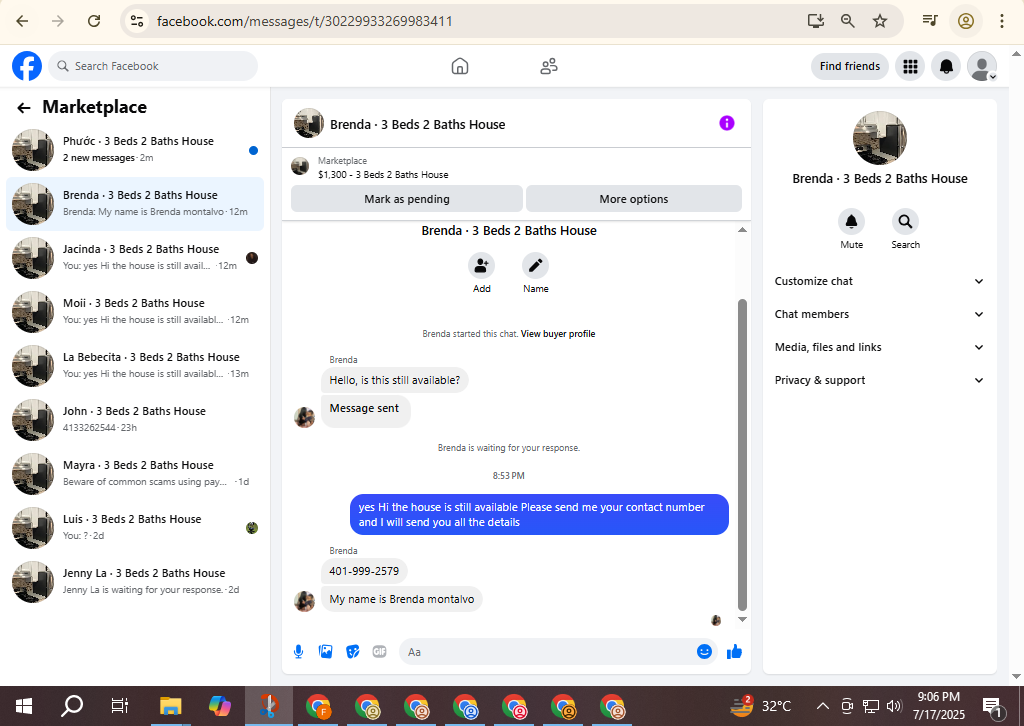This screenshot has width=1024, height=726.
Task: Open Task View on taskbar
Action: pos(120,706)
